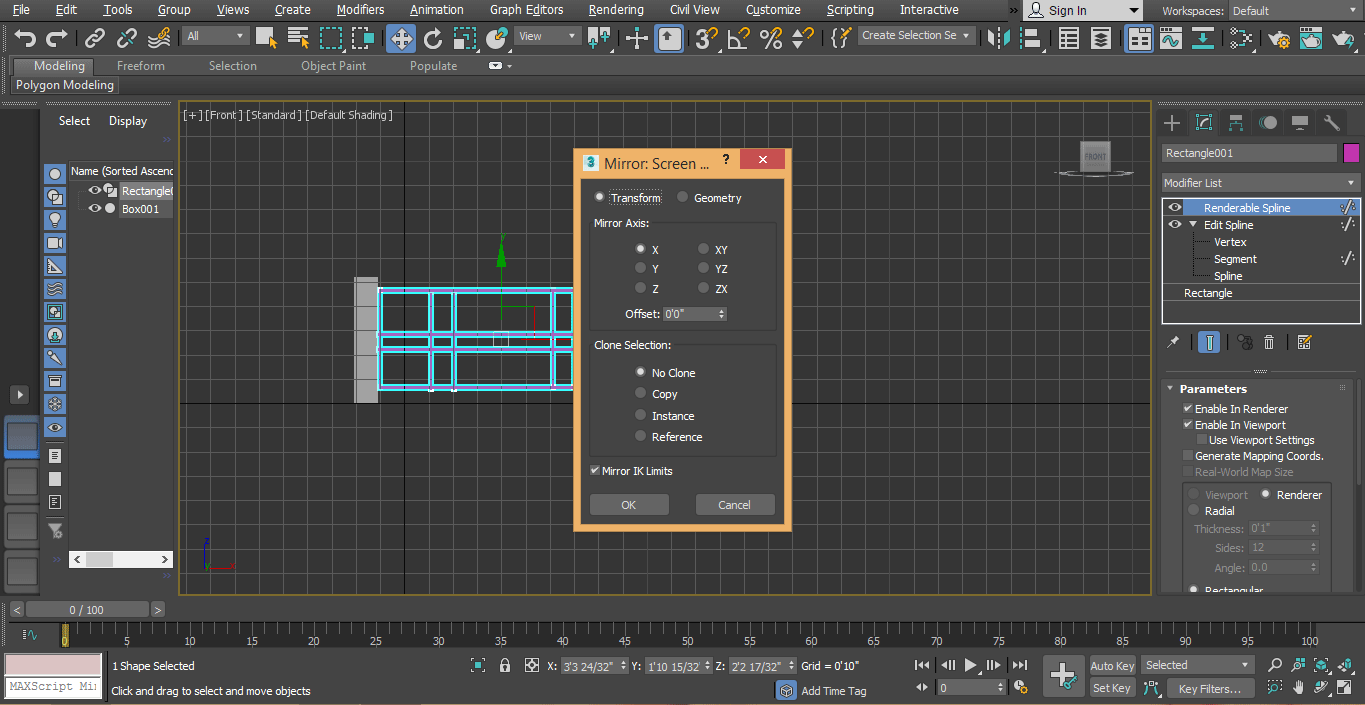This screenshot has width=1365, height=705.
Task: Open the Key Filters dialog
Action: 1211,688
